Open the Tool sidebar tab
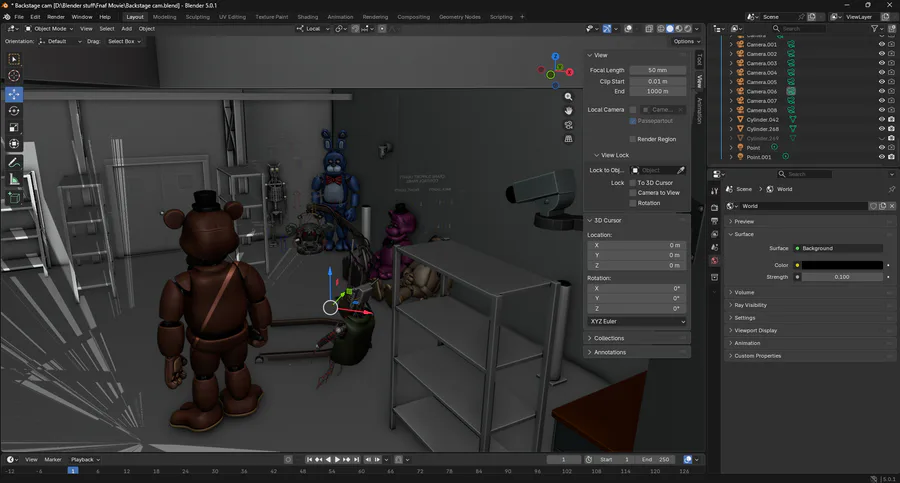 coord(699,59)
